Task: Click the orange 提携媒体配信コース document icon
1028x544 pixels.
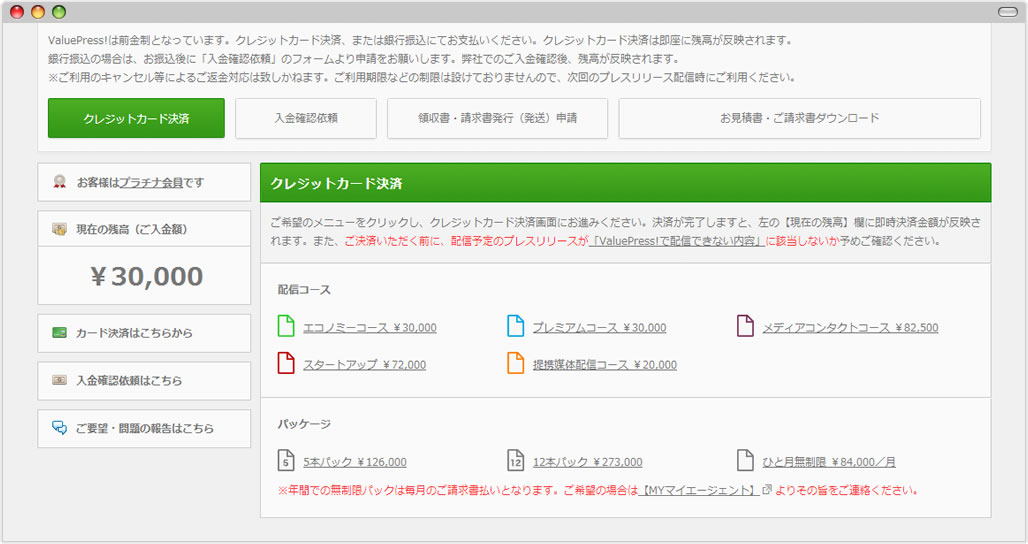Action: [515, 364]
